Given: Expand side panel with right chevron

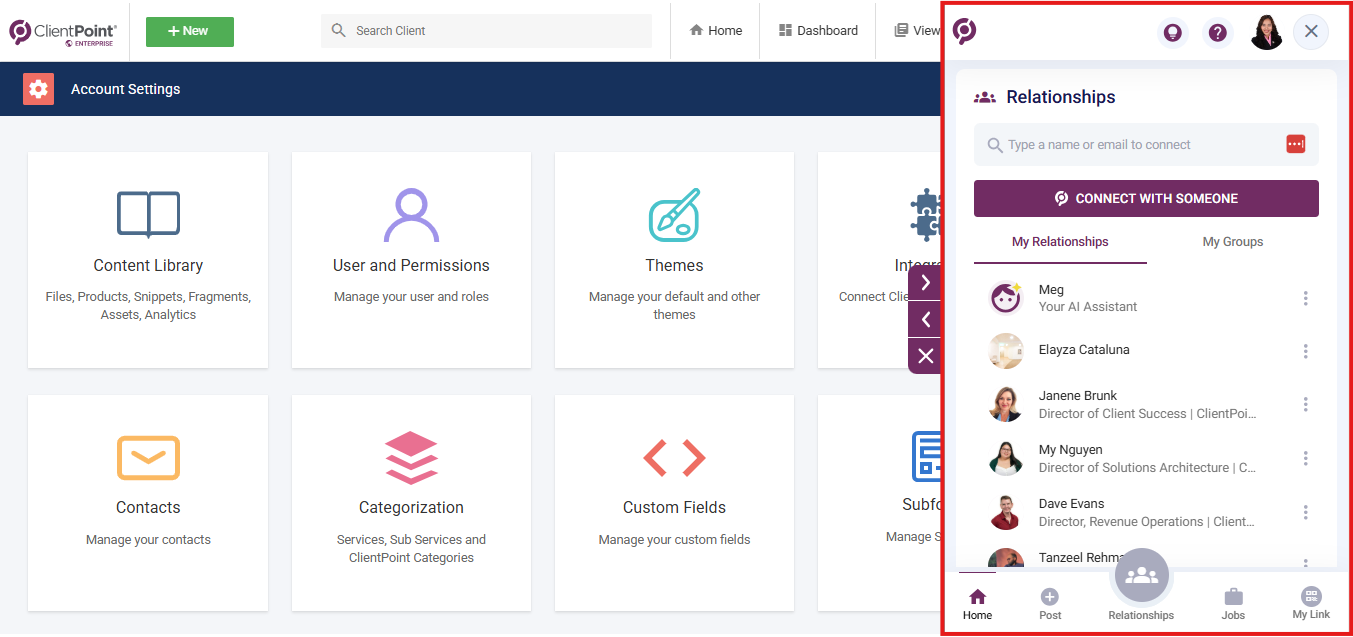Looking at the screenshot, I should click(925, 283).
